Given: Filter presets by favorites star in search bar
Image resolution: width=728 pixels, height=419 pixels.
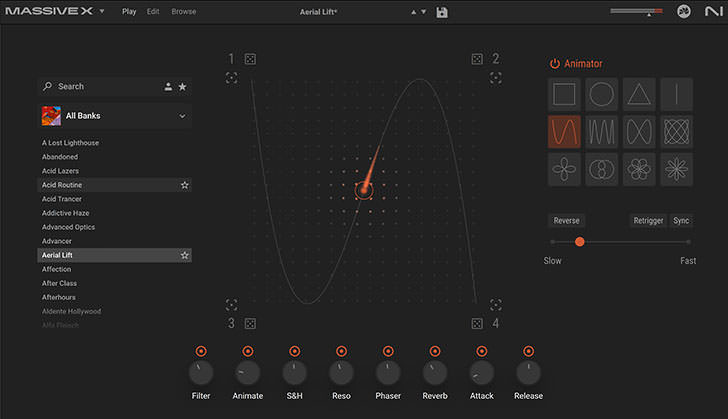Looking at the screenshot, I should point(182,87).
